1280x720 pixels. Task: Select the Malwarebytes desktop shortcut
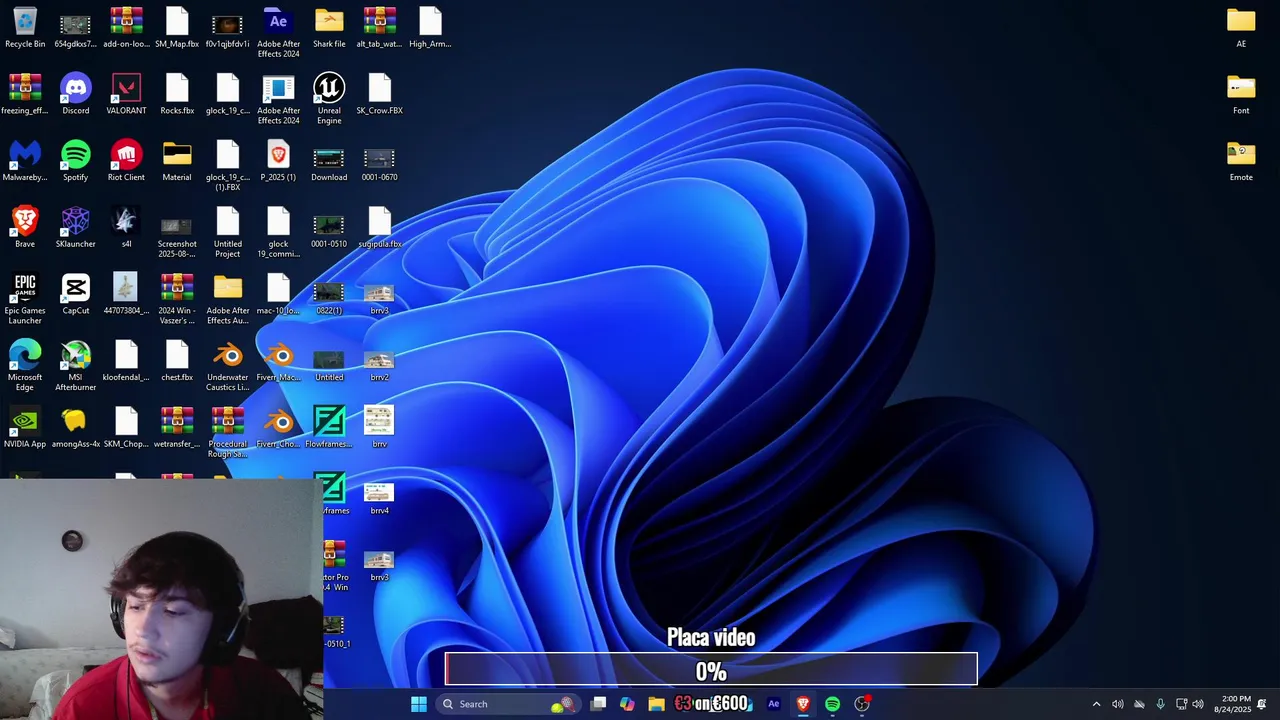click(25, 162)
